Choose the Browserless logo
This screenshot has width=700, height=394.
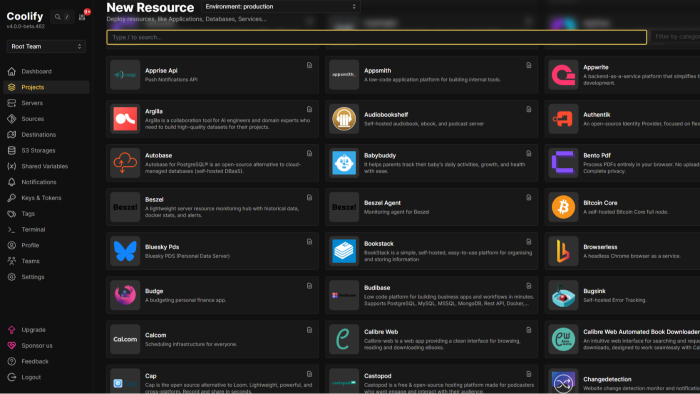point(563,251)
